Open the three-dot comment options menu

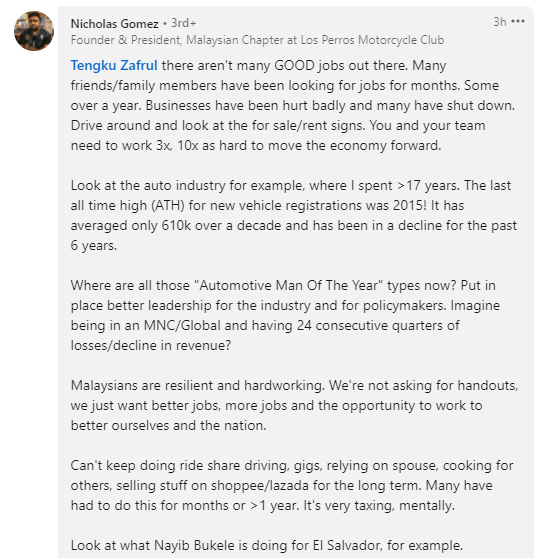click(517, 22)
